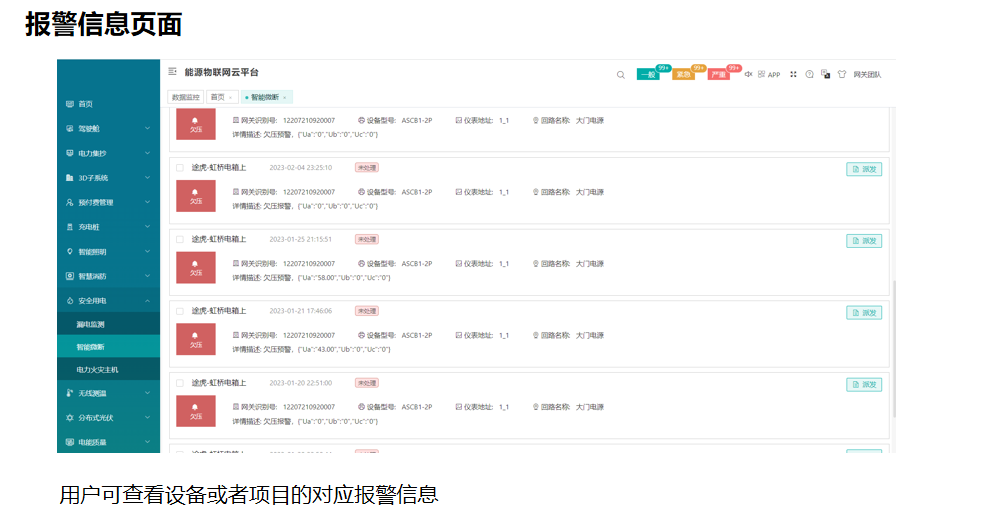Click the 能源物联网云平台 title
Image resolution: width=986 pixels, height=525 pixels.
pyautogui.click(x=221, y=72)
